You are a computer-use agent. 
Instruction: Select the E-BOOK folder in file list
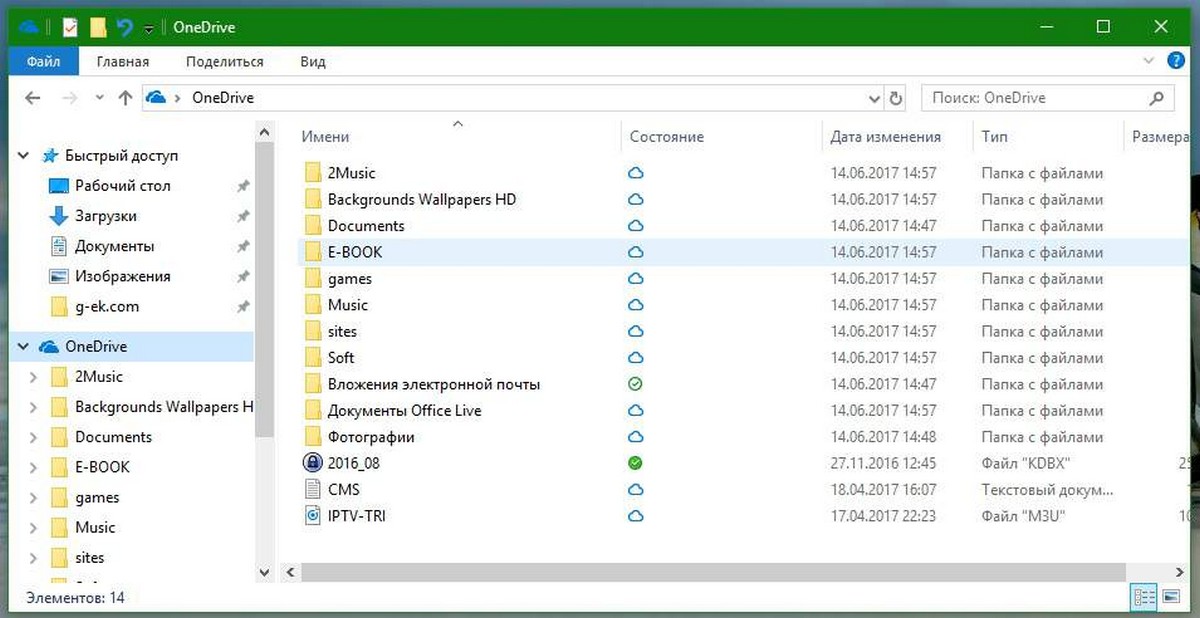355,252
